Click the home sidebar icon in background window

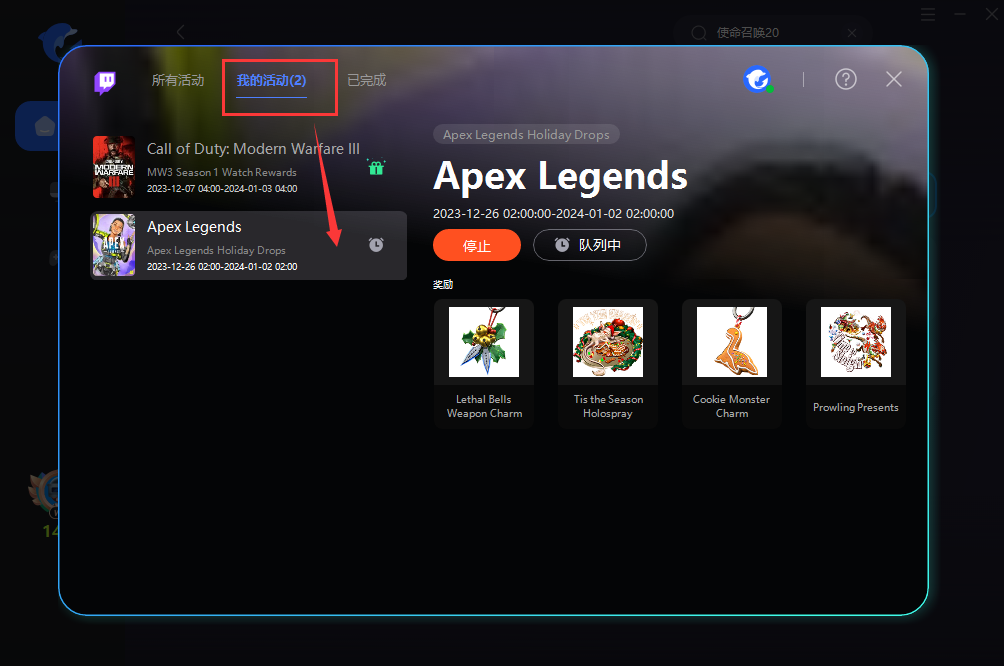[x=44, y=126]
